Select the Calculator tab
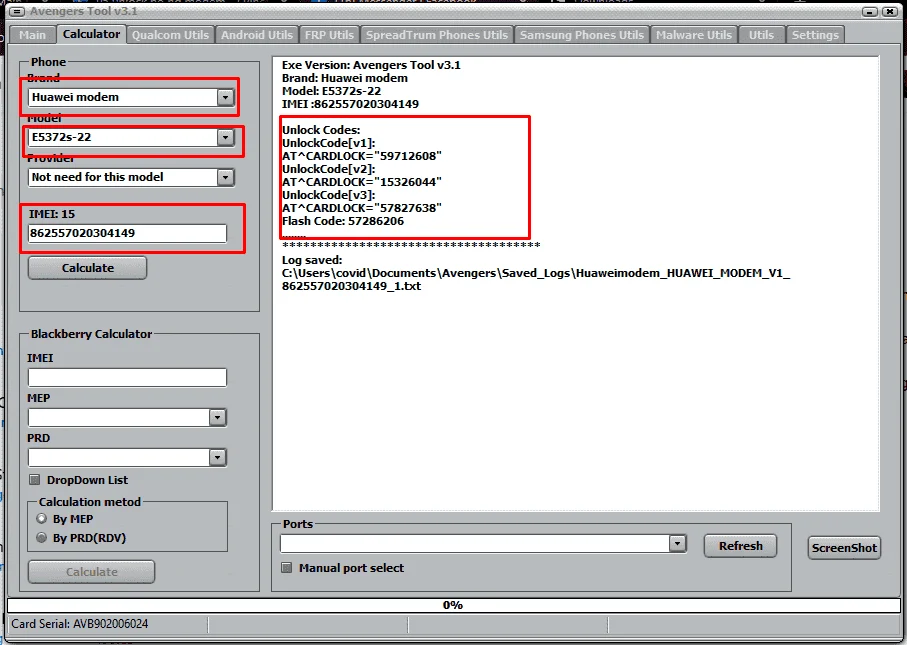 coord(91,34)
